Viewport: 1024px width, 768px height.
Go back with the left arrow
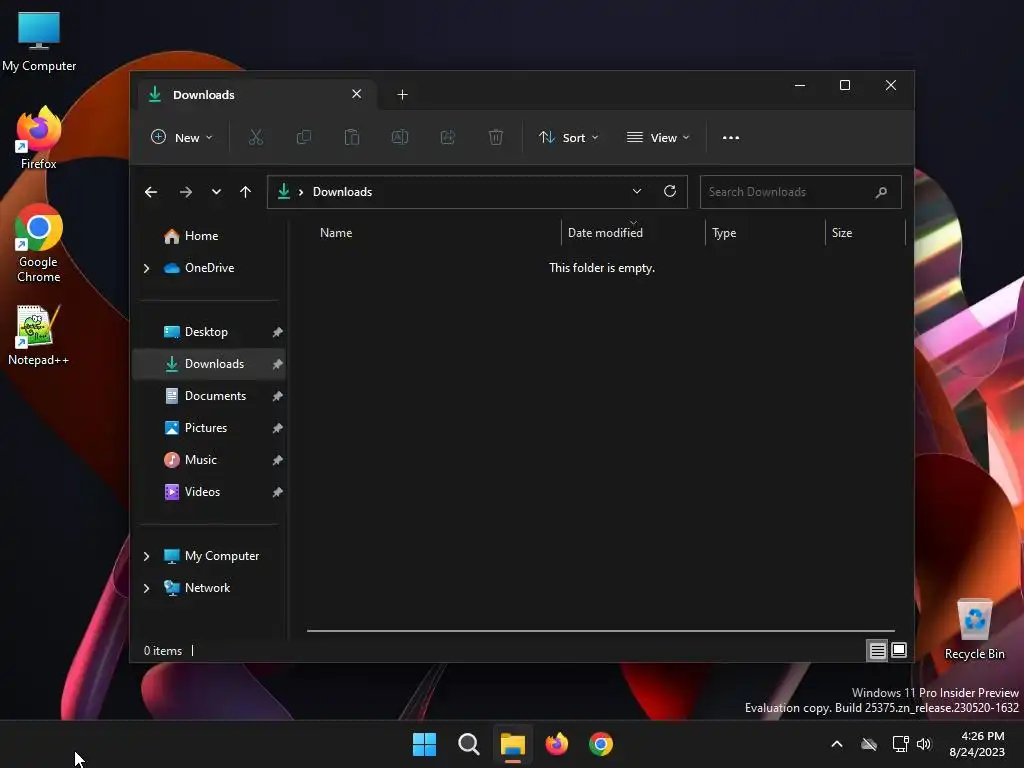[151, 192]
